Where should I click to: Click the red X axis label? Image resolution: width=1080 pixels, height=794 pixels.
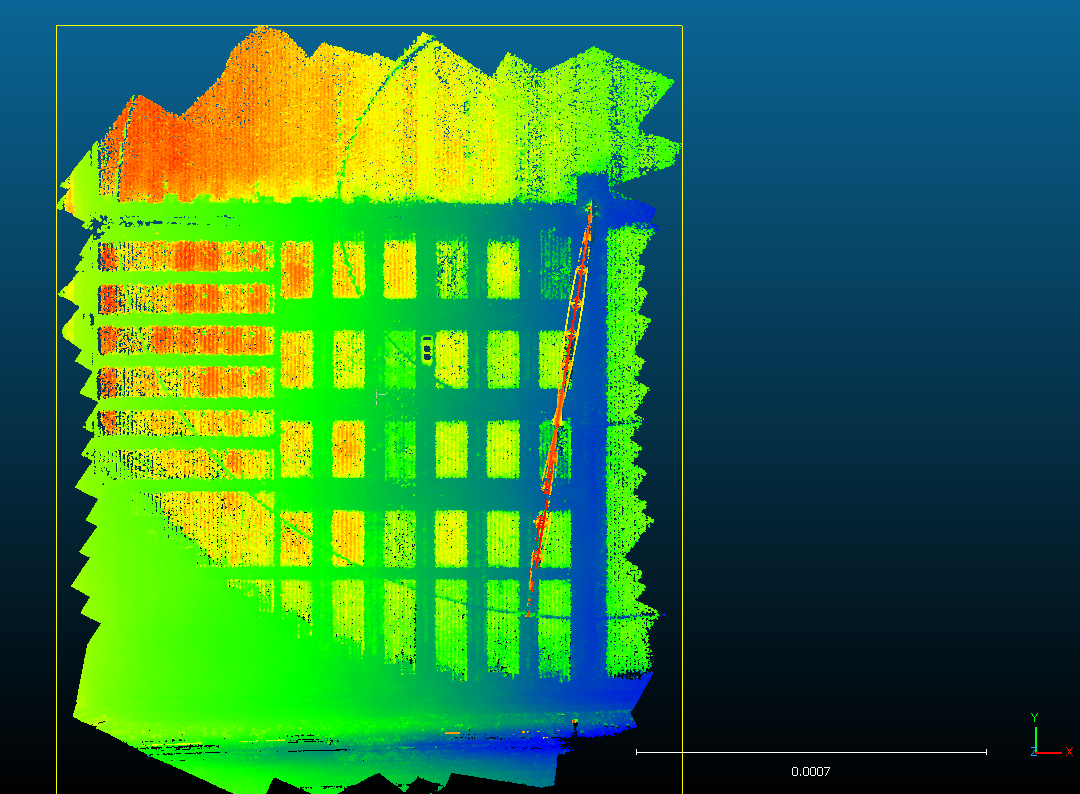tap(1069, 752)
